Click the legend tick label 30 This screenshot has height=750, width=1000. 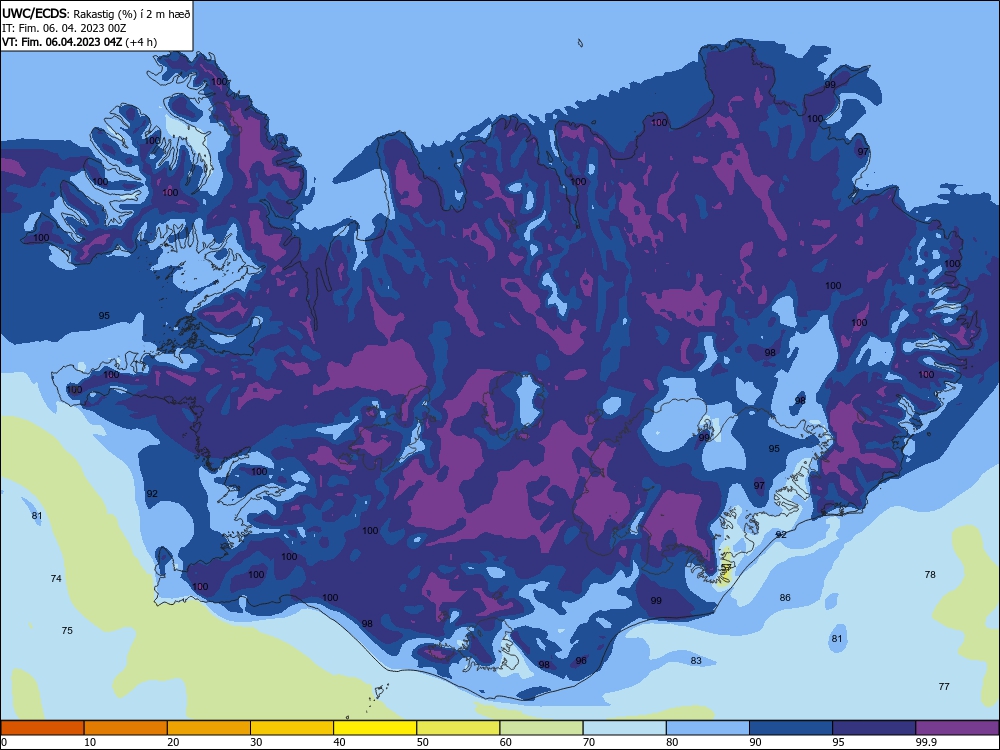(x=256, y=742)
